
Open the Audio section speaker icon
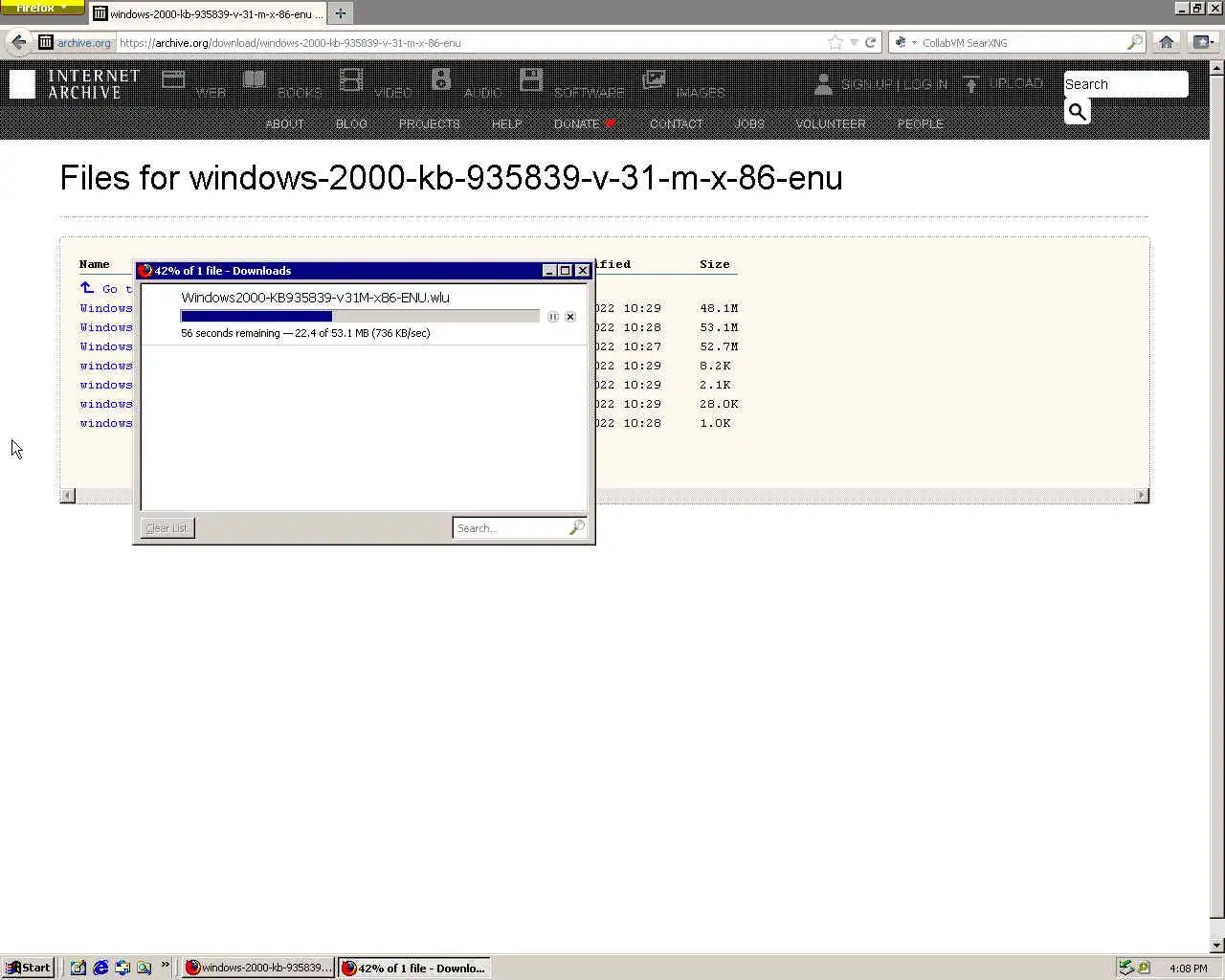coord(441,79)
